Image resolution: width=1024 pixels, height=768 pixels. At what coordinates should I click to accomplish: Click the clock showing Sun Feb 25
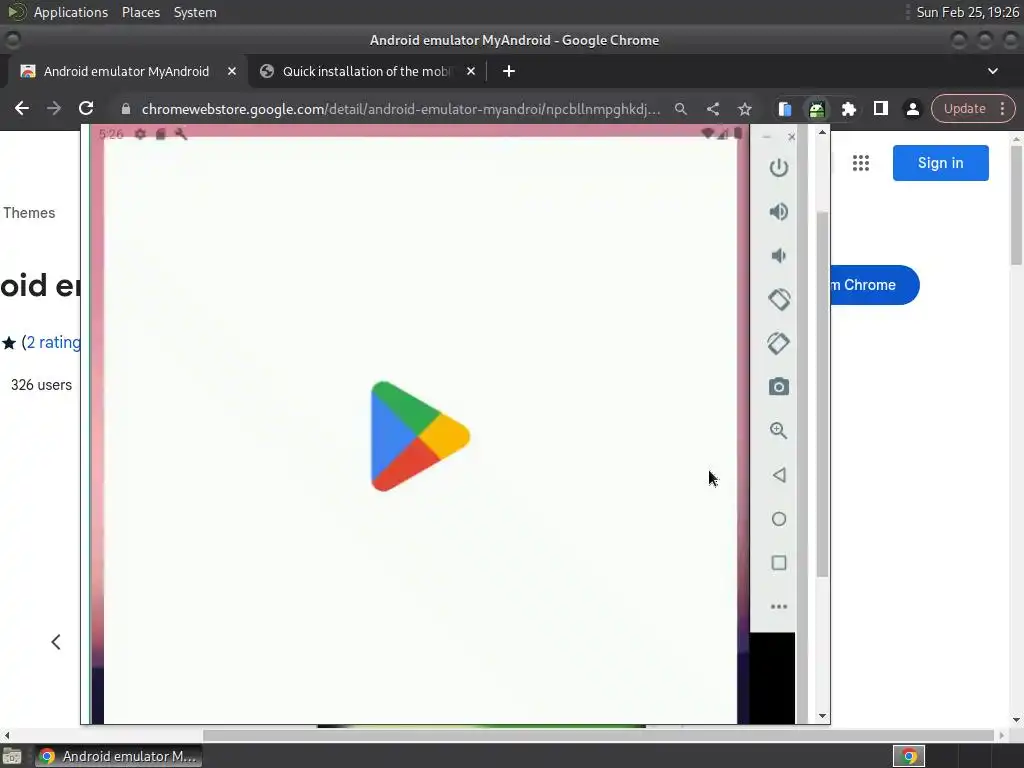967,12
